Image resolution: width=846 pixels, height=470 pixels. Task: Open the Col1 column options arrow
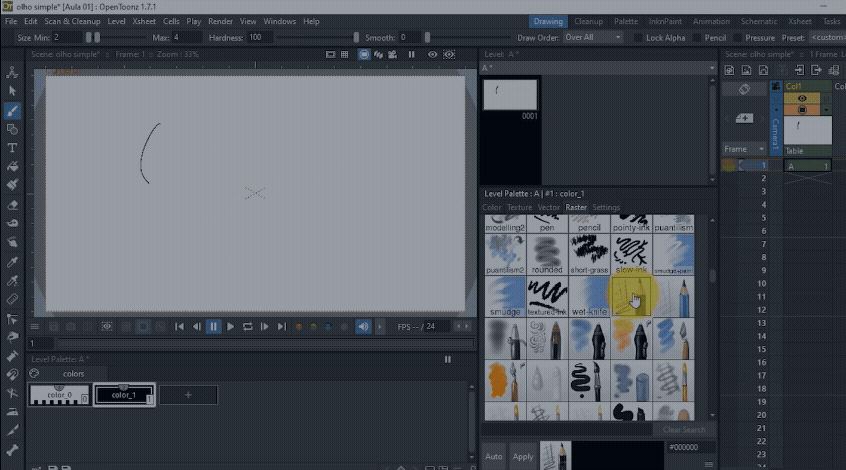825,110
